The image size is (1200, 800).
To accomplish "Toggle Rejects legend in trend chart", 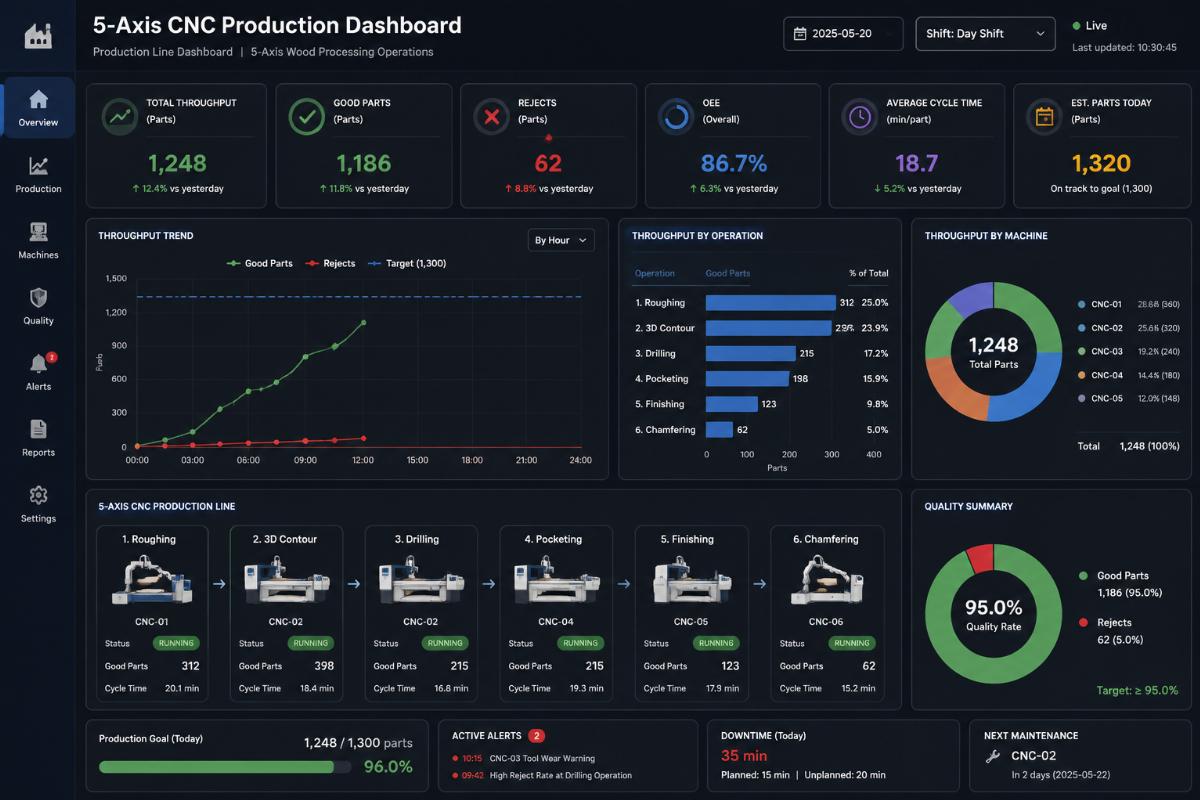I will (331, 263).
